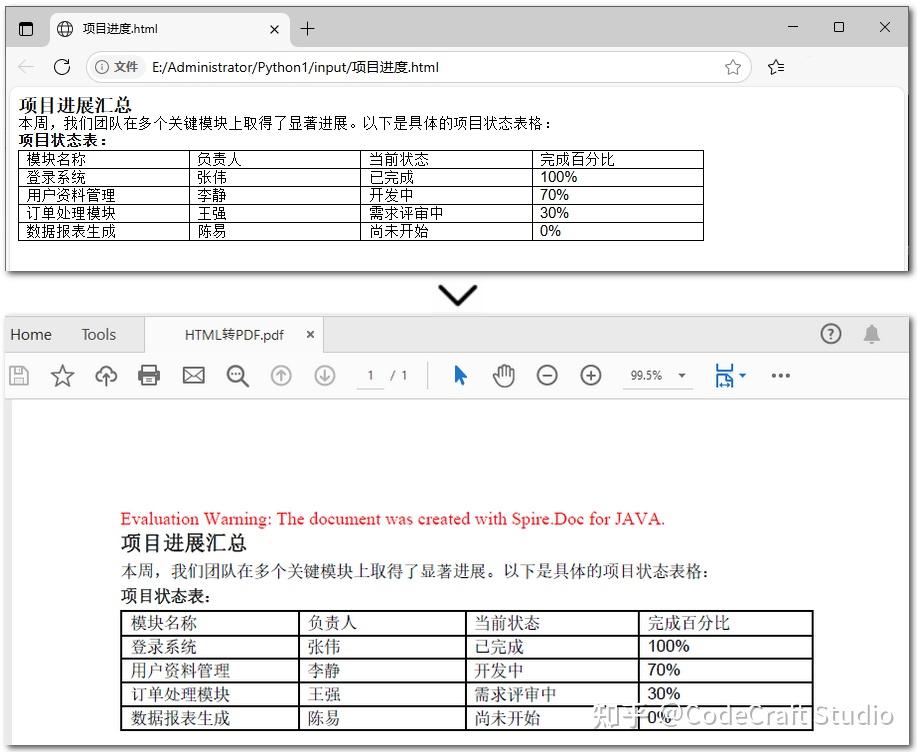Image resolution: width=917 pixels, height=752 pixels.
Task: Open Help using the question mark icon
Action: 830,335
